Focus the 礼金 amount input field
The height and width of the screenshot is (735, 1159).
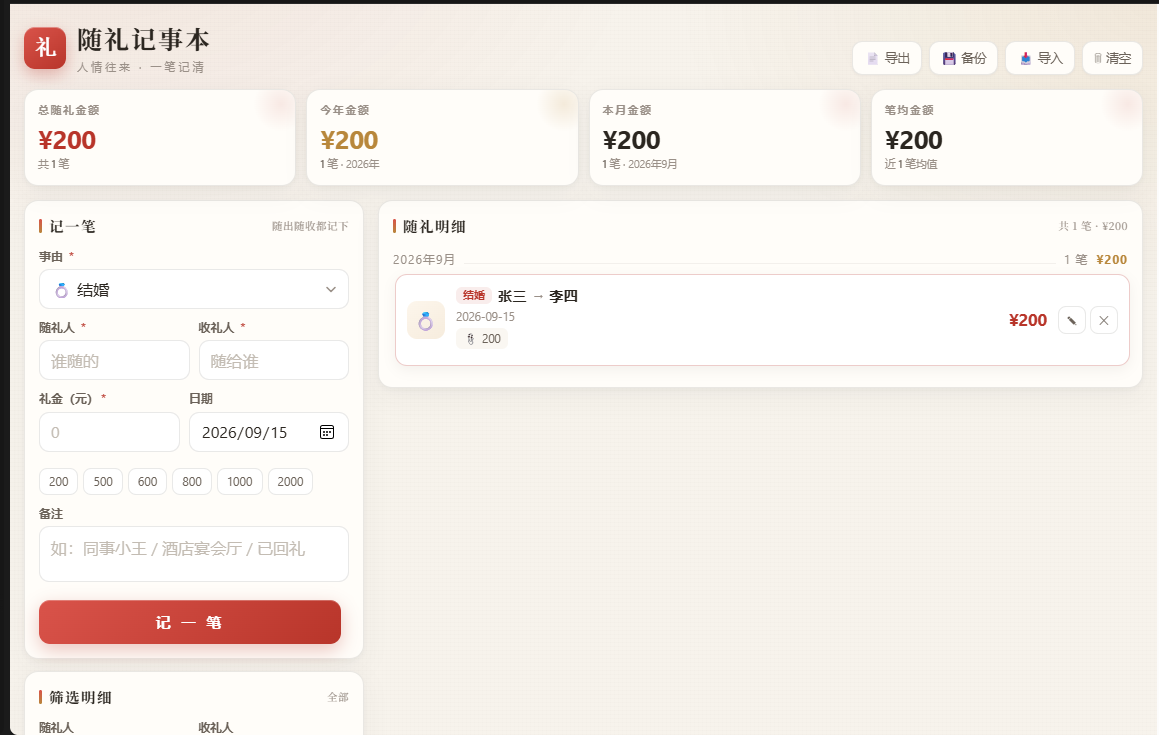[x=109, y=432]
